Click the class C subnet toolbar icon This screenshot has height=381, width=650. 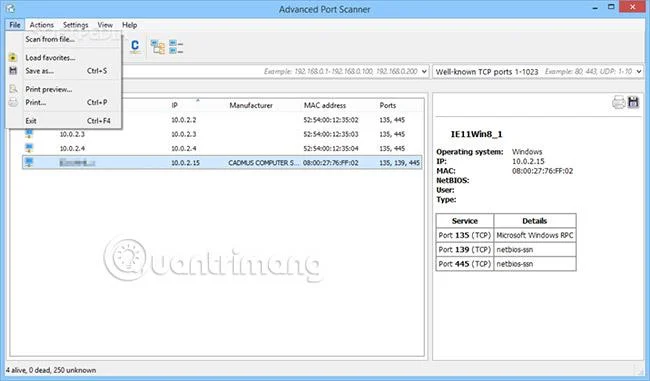135,46
